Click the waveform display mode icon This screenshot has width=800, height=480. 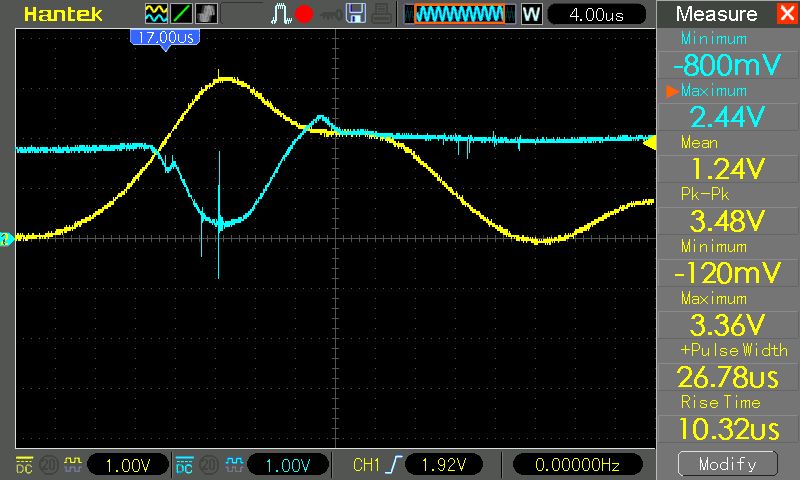point(156,14)
